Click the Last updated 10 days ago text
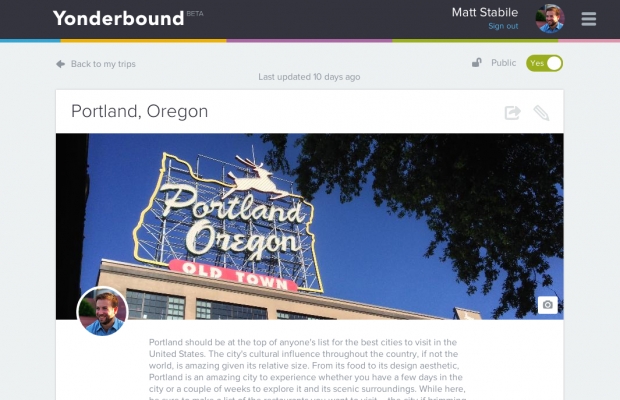This screenshot has height=400, width=620. 309,77
